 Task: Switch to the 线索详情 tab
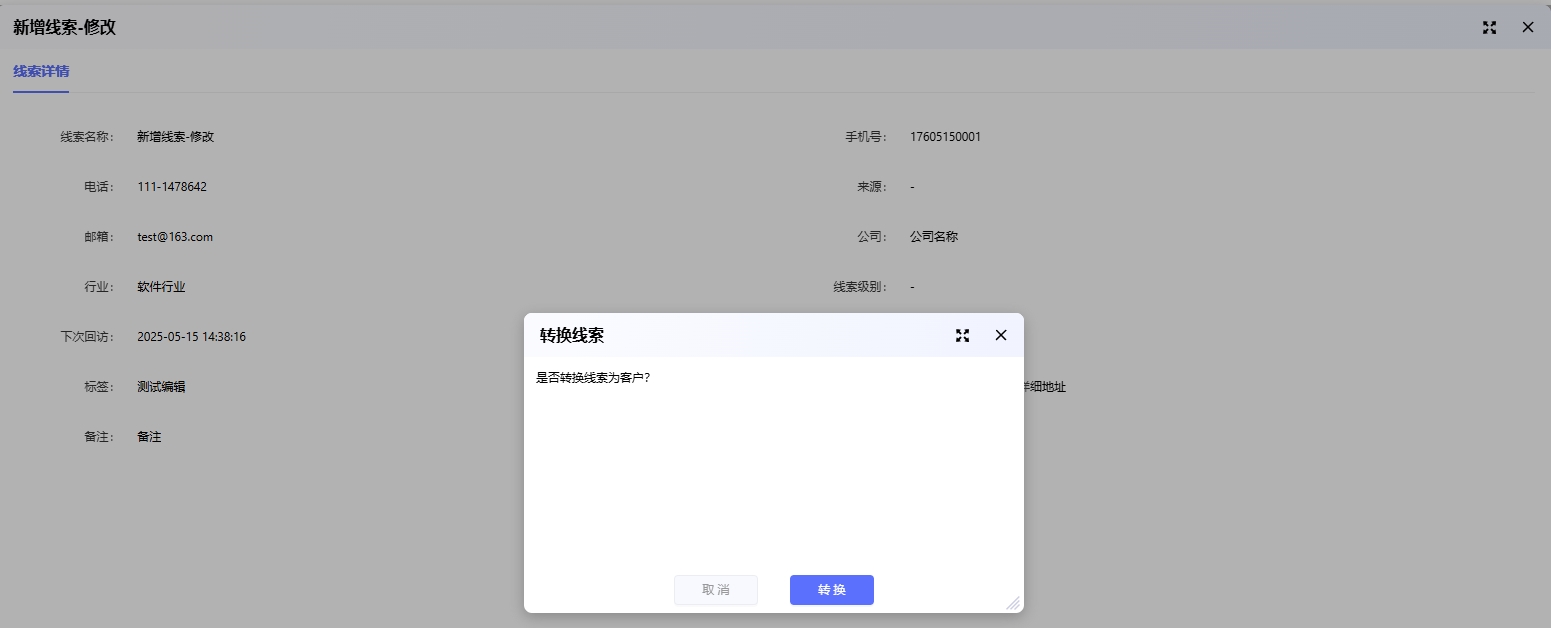click(x=41, y=72)
